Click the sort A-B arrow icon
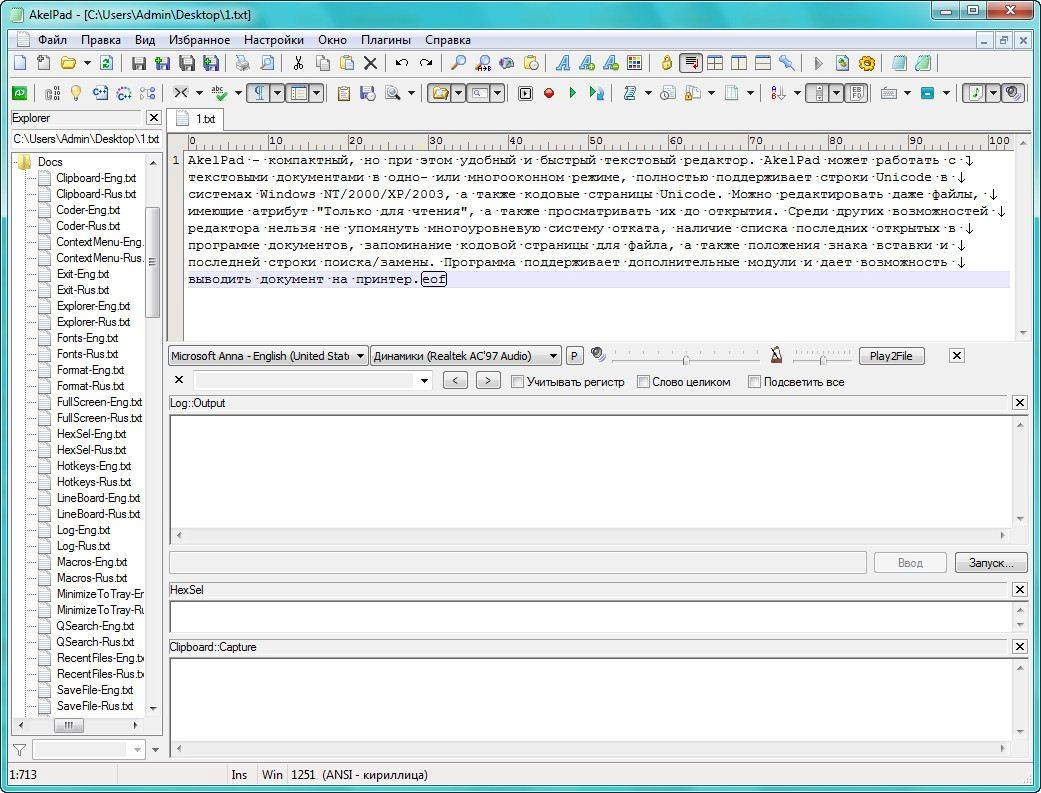This screenshot has height=793, width=1041. [x=779, y=93]
